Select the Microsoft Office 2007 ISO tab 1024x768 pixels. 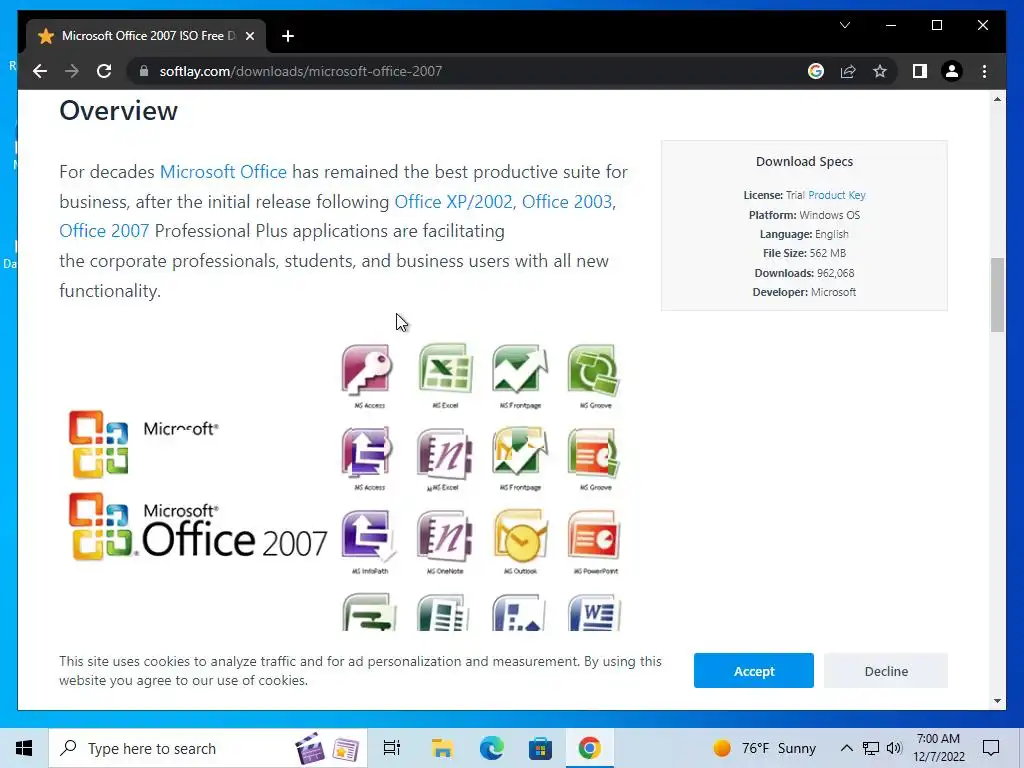(x=146, y=36)
